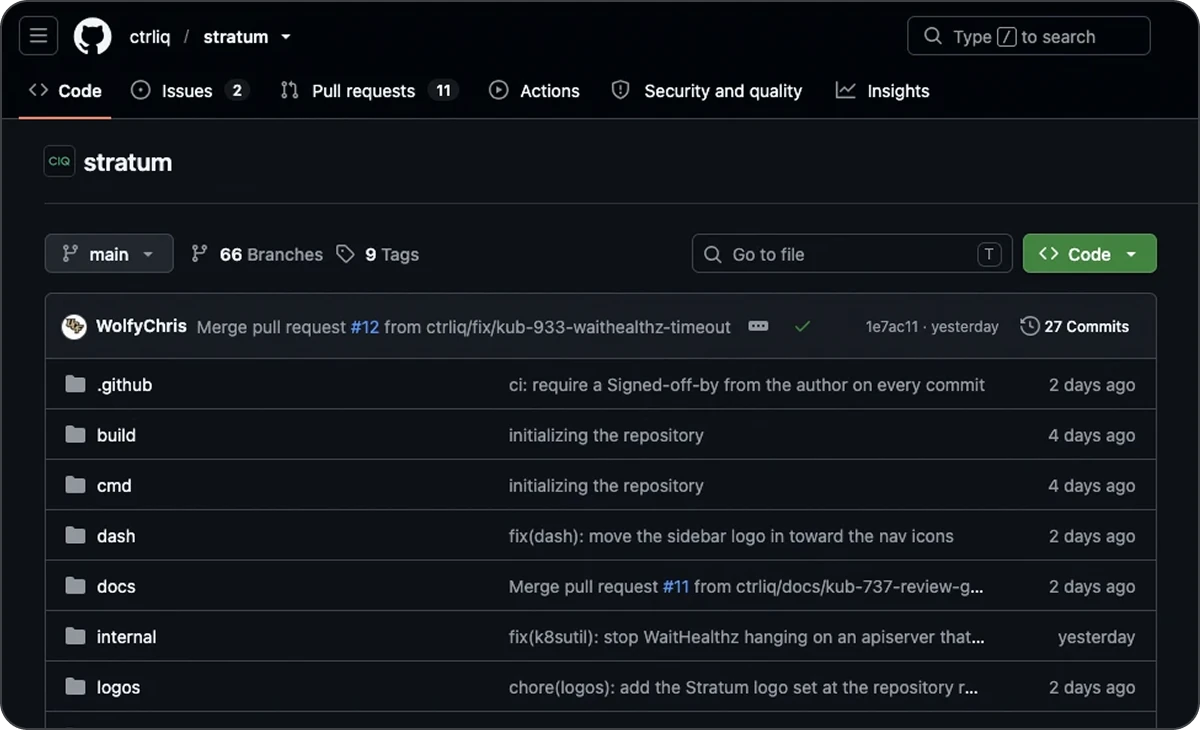
Task: Open 'initializing the repository' commit in cmd row
Action: coord(606,486)
